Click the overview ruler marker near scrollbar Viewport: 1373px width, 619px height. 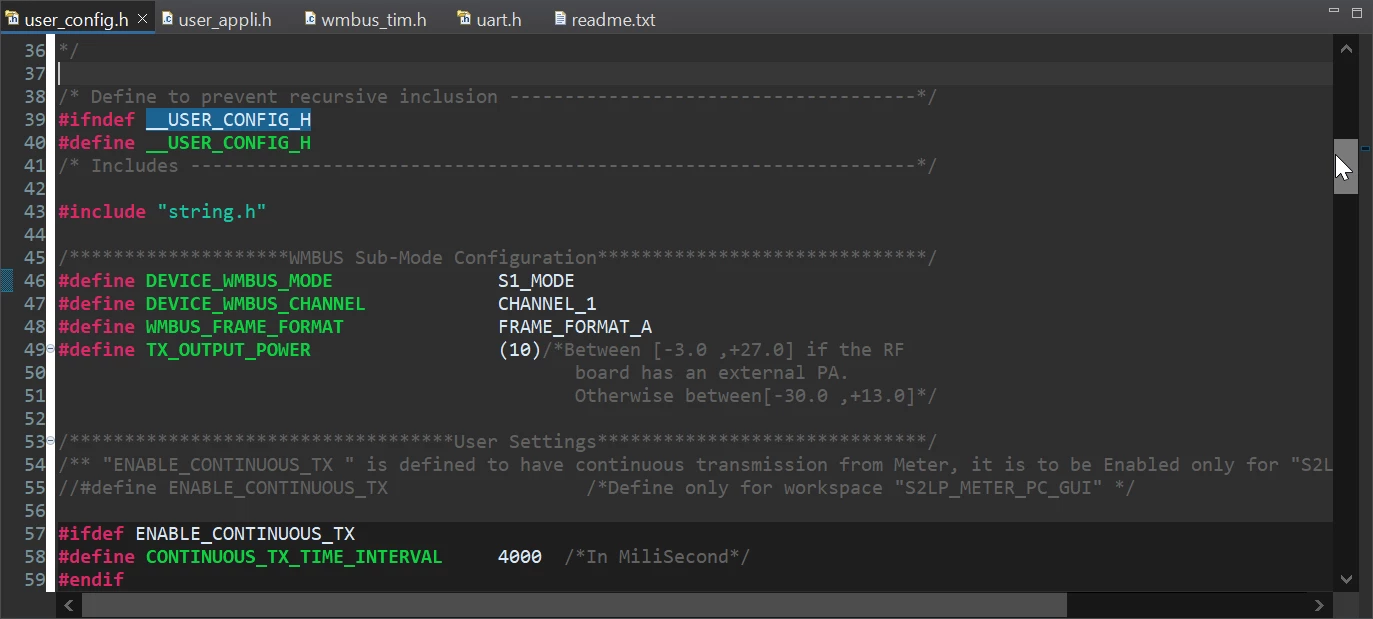tap(1366, 149)
